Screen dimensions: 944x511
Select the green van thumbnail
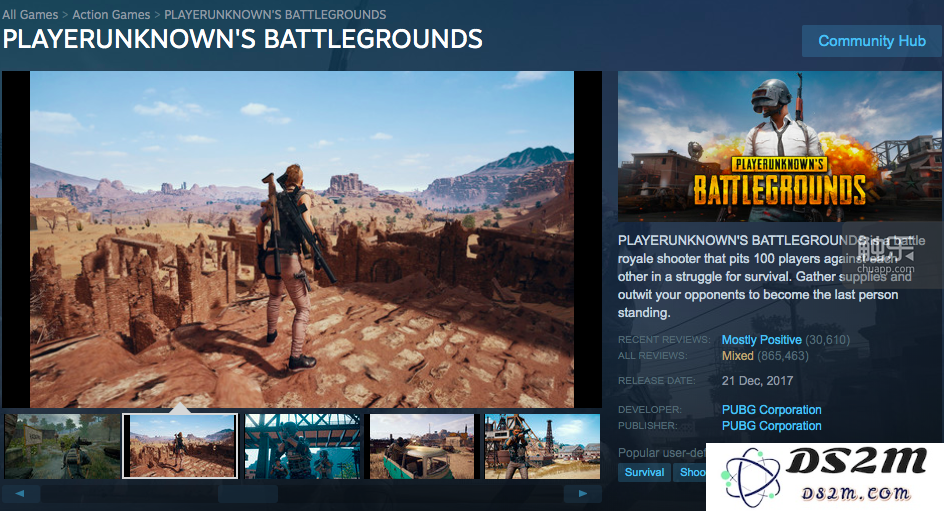pos(422,446)
